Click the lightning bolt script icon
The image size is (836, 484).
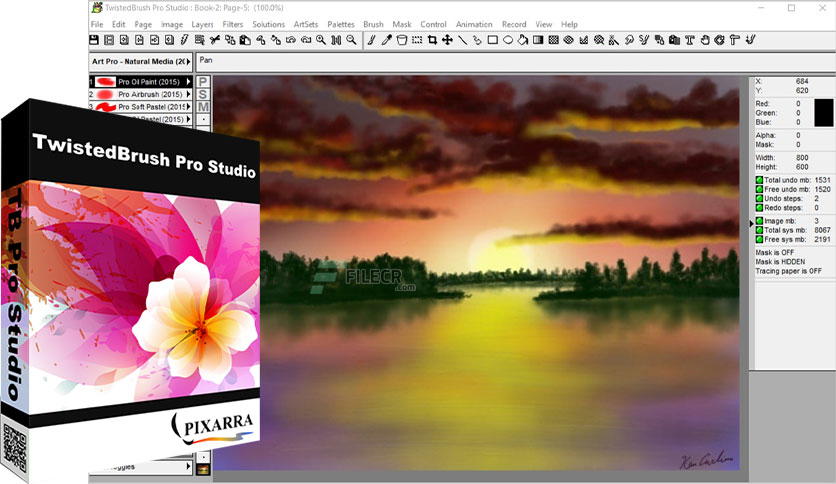click(184, 40)
